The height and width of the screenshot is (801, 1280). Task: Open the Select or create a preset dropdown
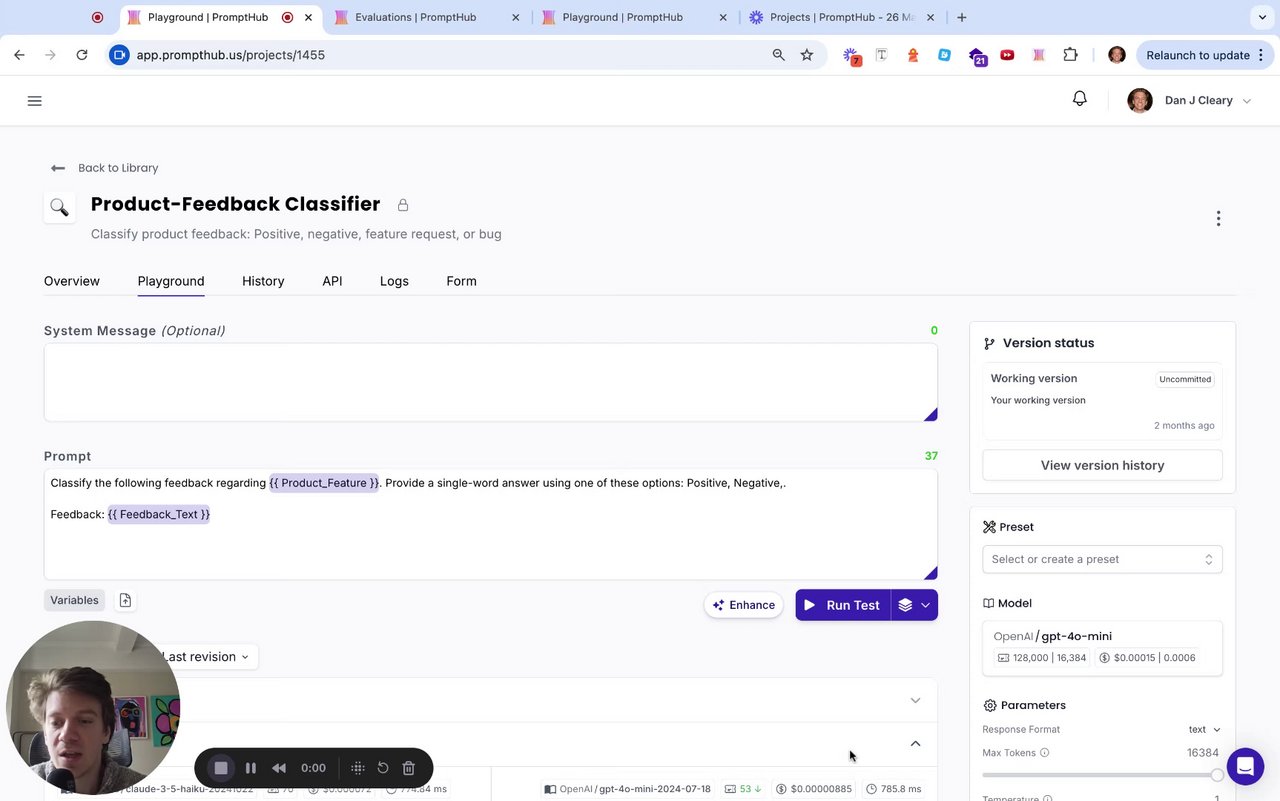click(1102, 559)
